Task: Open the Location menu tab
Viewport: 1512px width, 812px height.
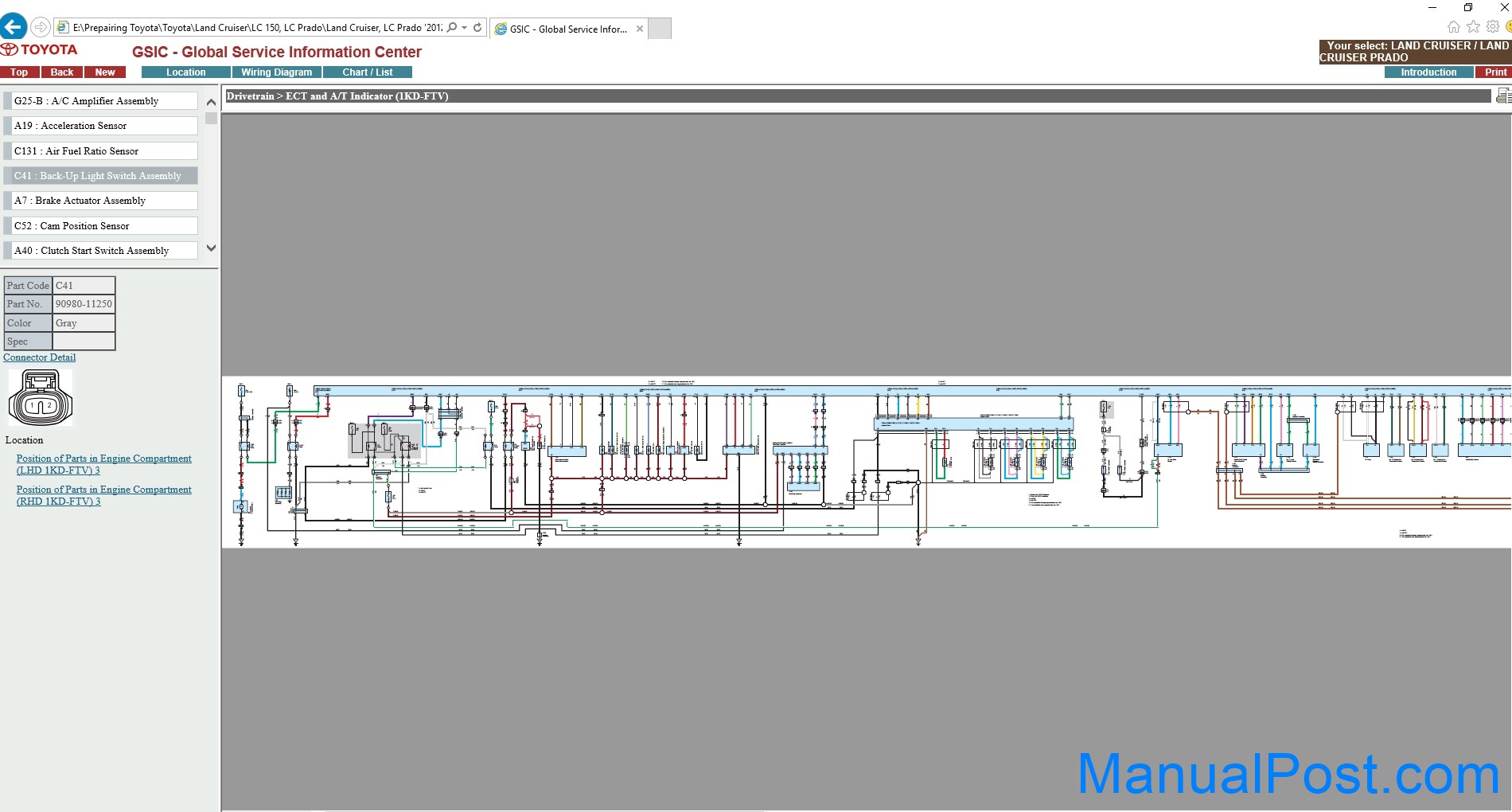Action: (186, 72)
